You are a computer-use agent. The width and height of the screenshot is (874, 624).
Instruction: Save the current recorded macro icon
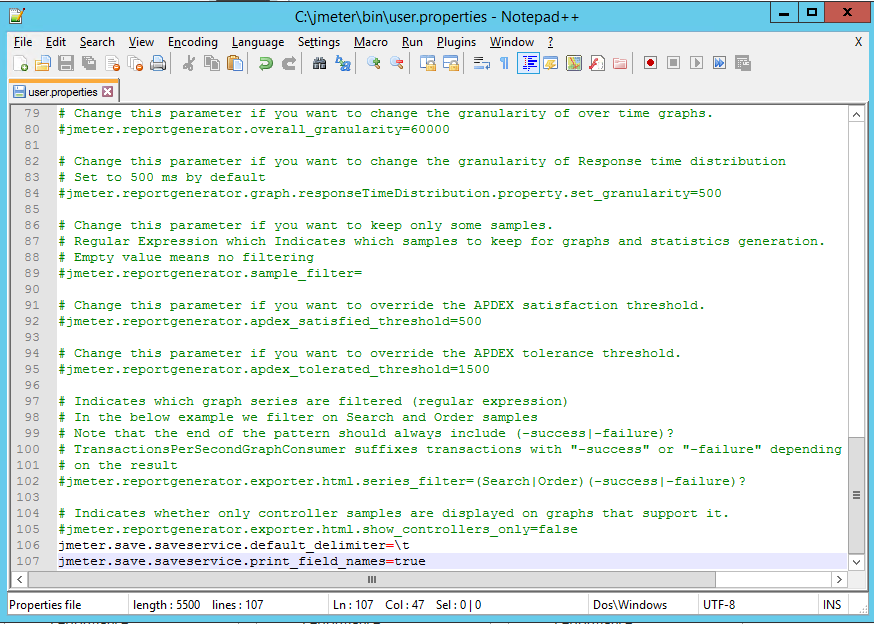point(742,63)
